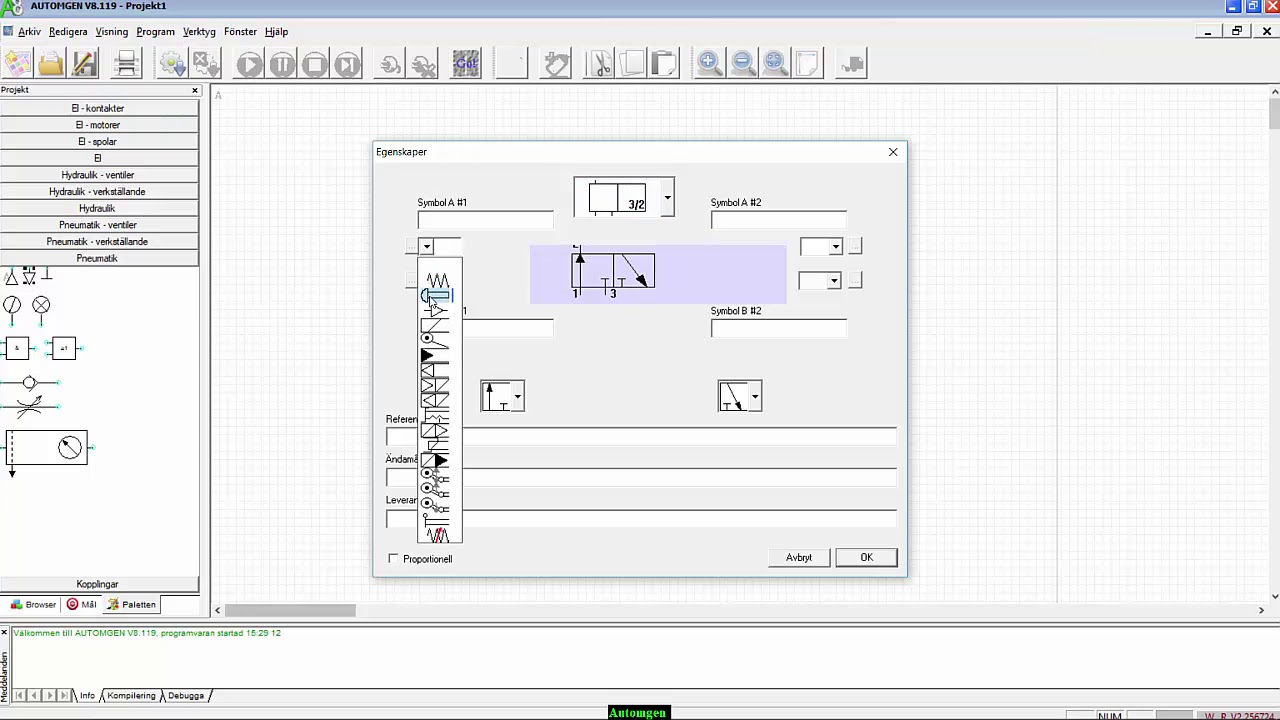The image size is (1280, 720).
Task: Click the Stop toolbar button
Action: [315, 64]
